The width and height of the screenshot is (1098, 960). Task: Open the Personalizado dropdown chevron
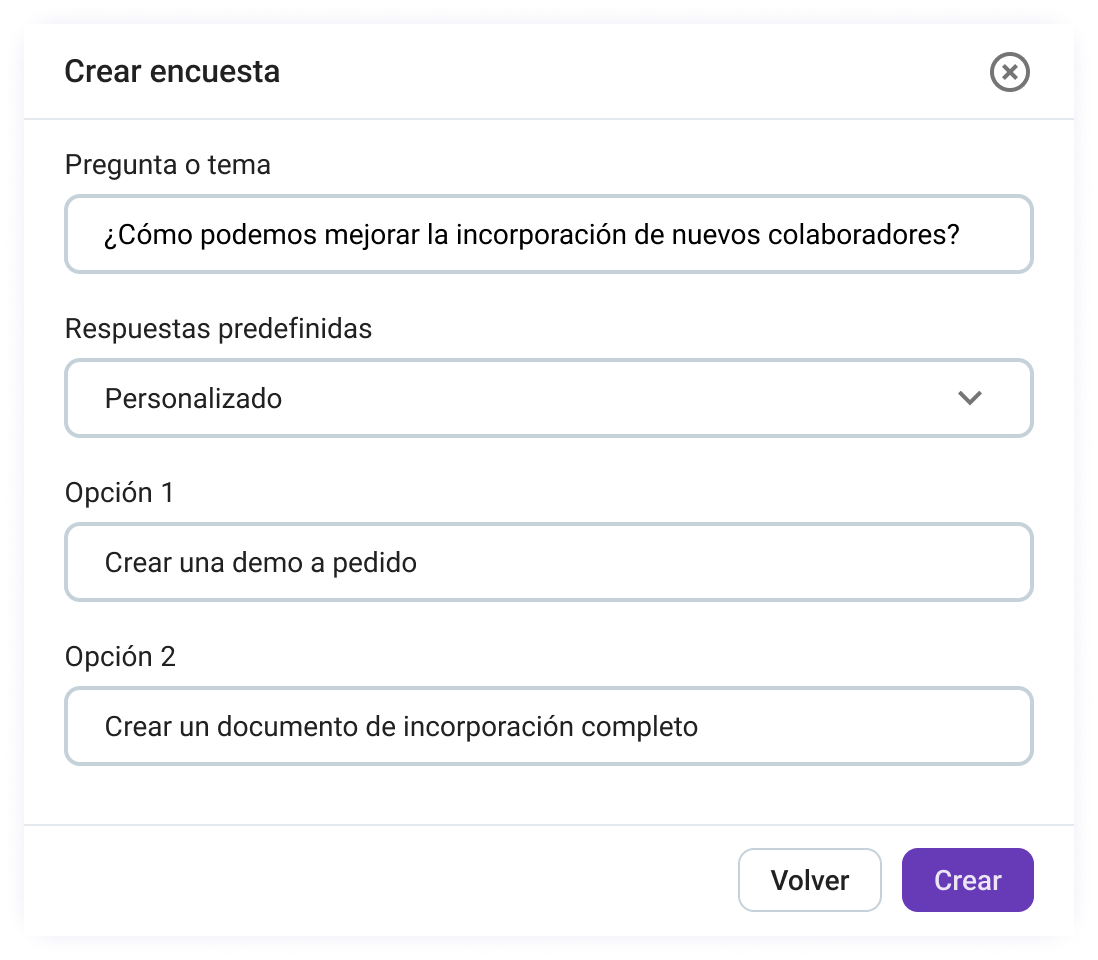968,398
